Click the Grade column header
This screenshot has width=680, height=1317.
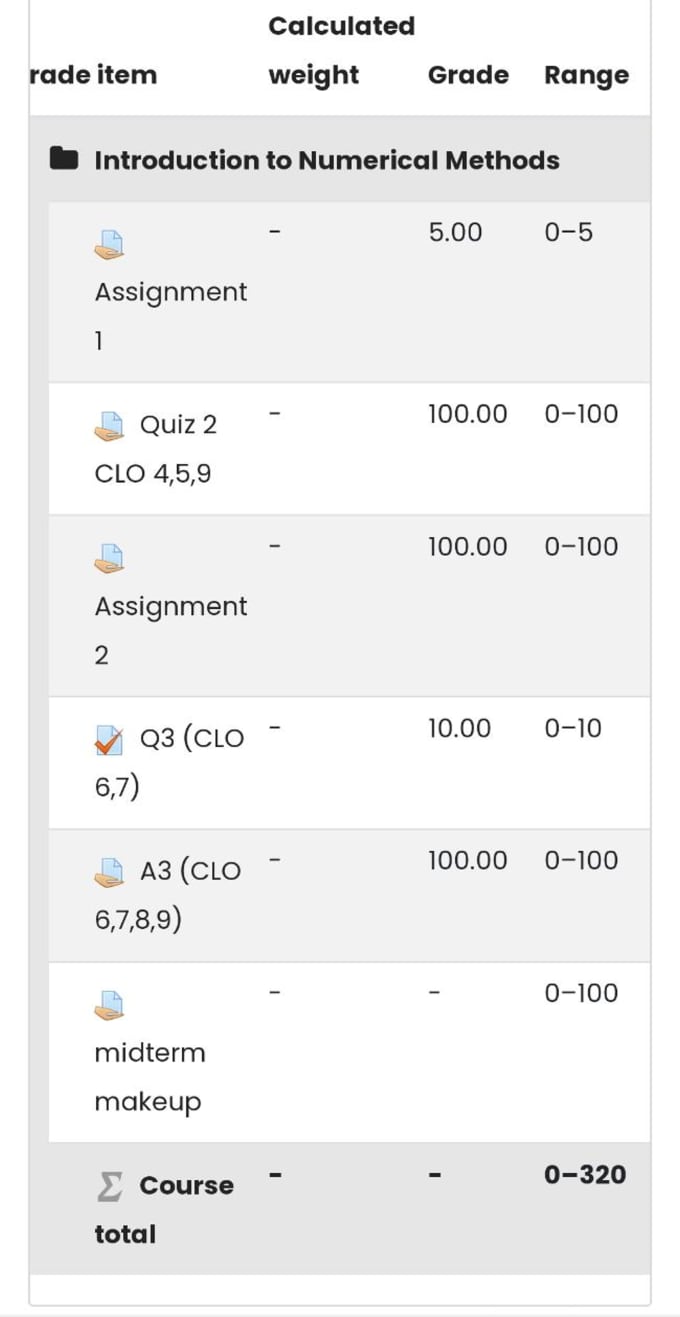click(x=468, y=75)
